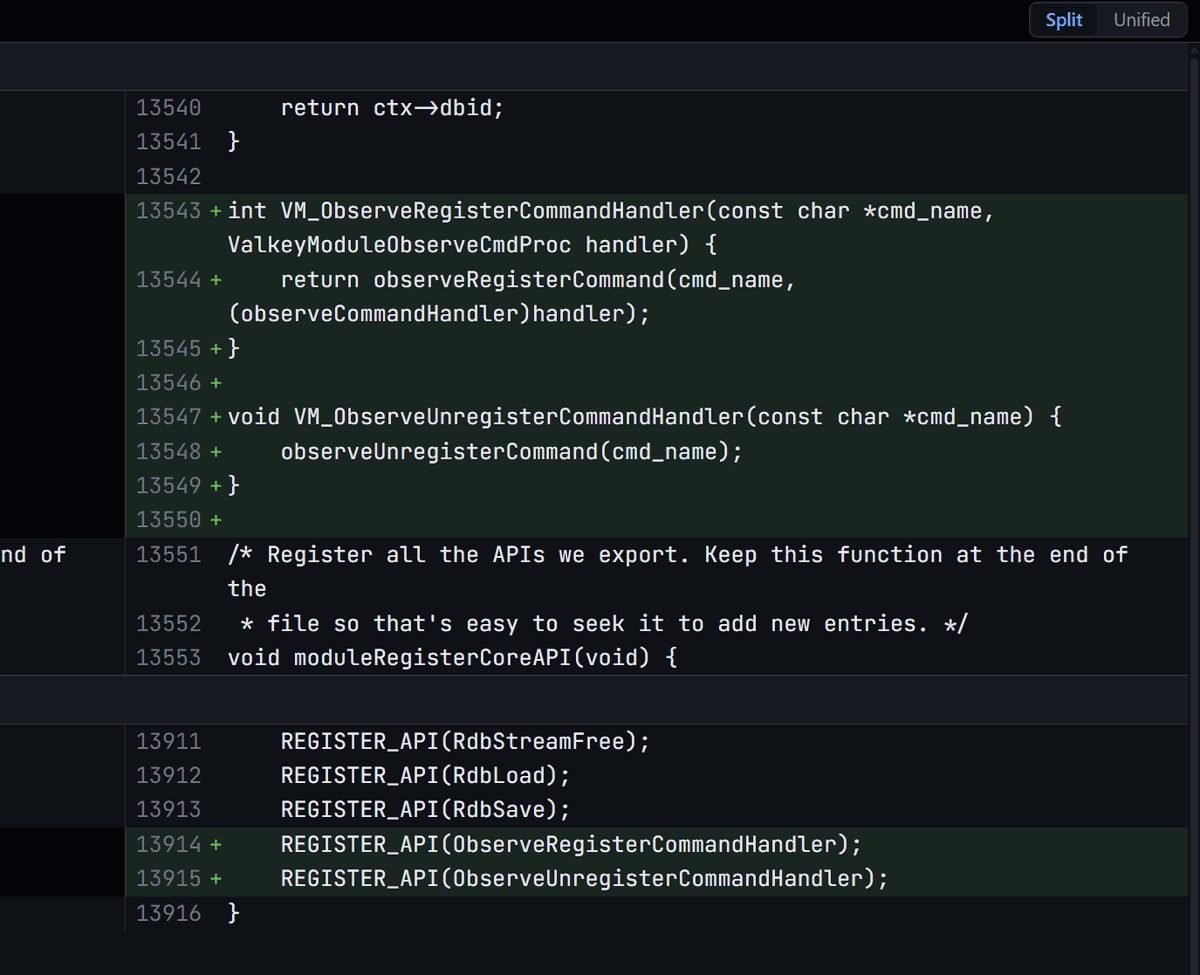
Task: Click REGISTER_API(RdbStreamFree) line
Action: [x=465, y=742]
